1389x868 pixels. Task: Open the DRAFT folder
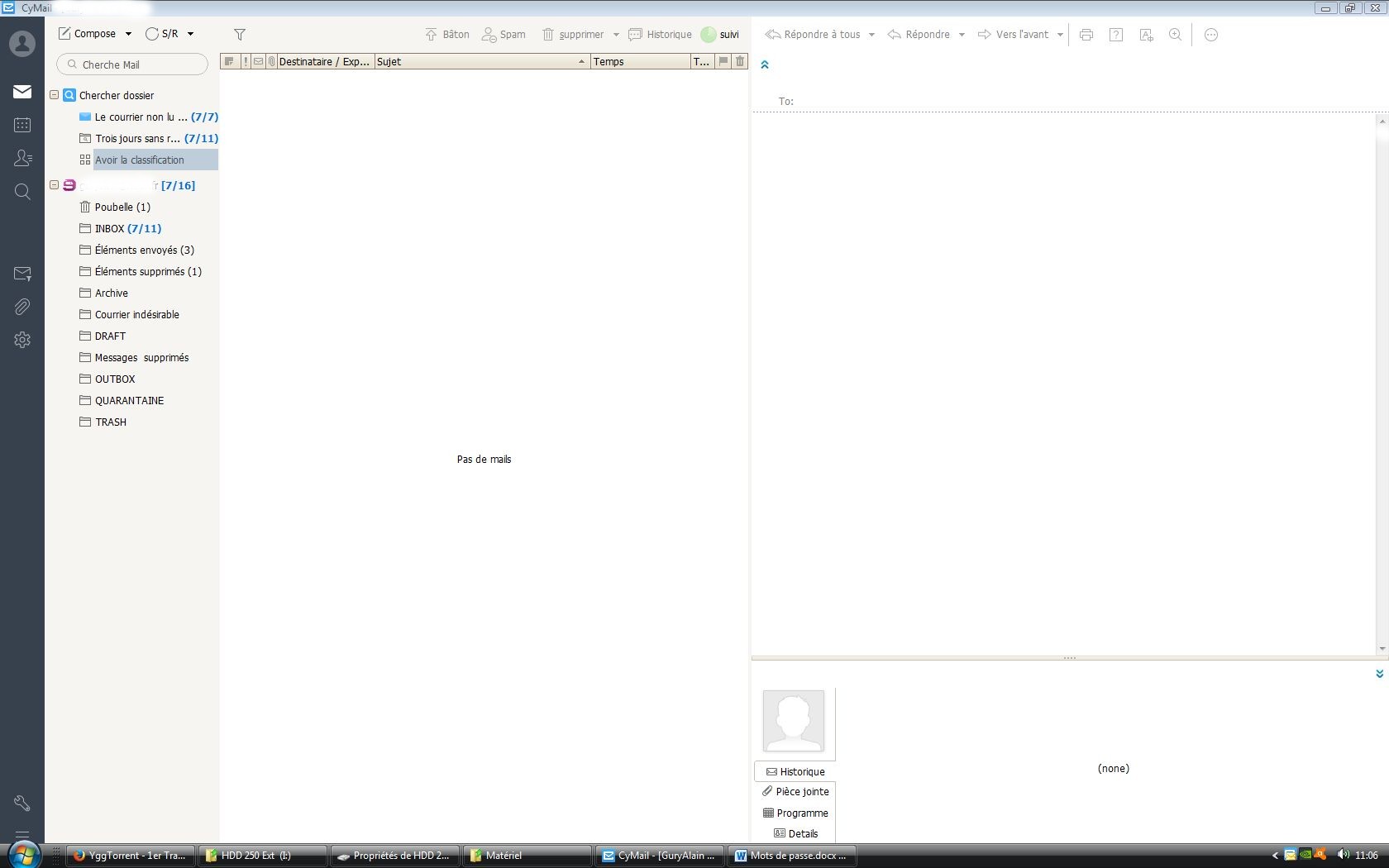point(103,336)
